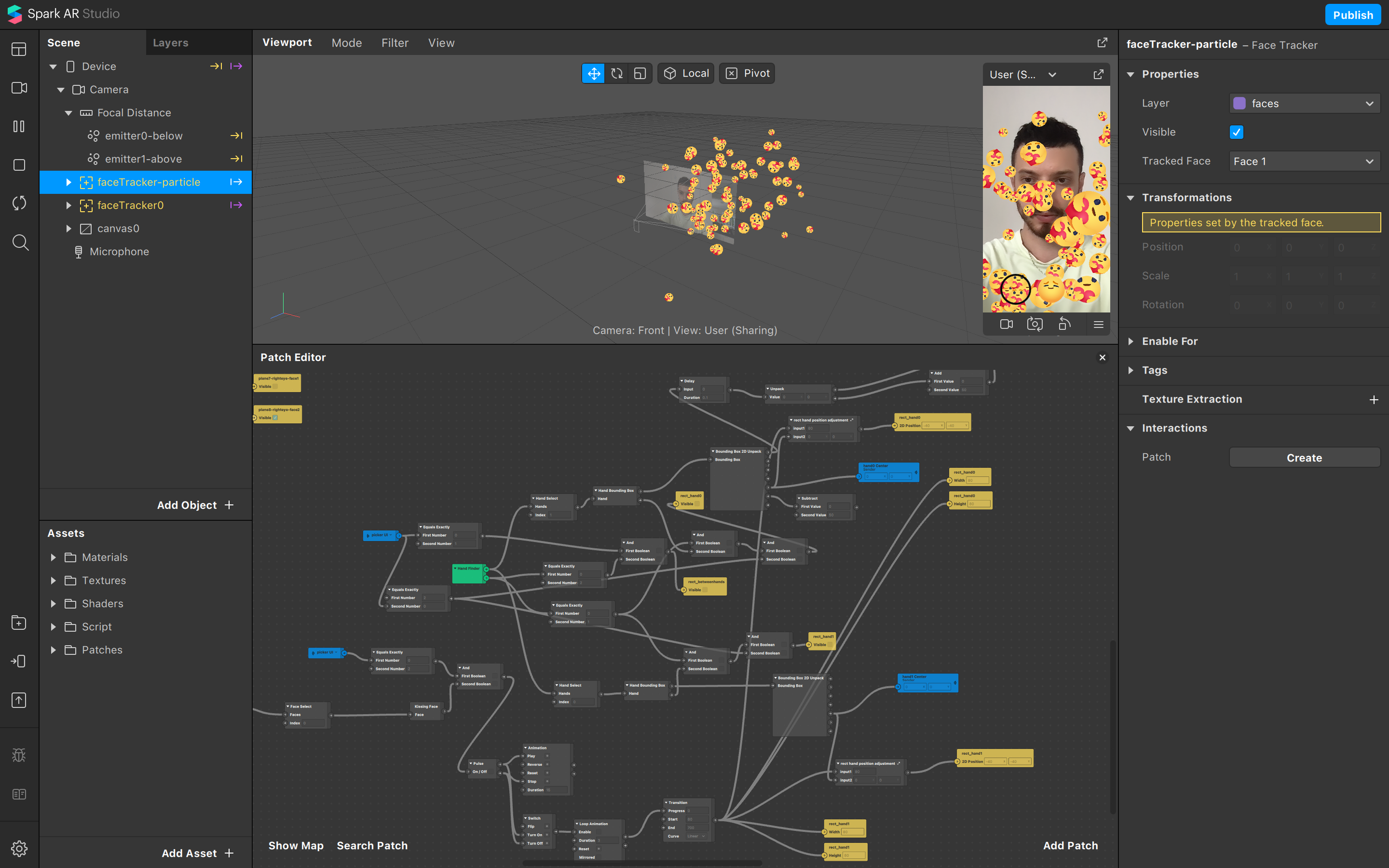Image resolution: width=1389 pixels, height=868 pixels.
Task: Open the bug report icon in the sidebar
Action: (19, 756)
